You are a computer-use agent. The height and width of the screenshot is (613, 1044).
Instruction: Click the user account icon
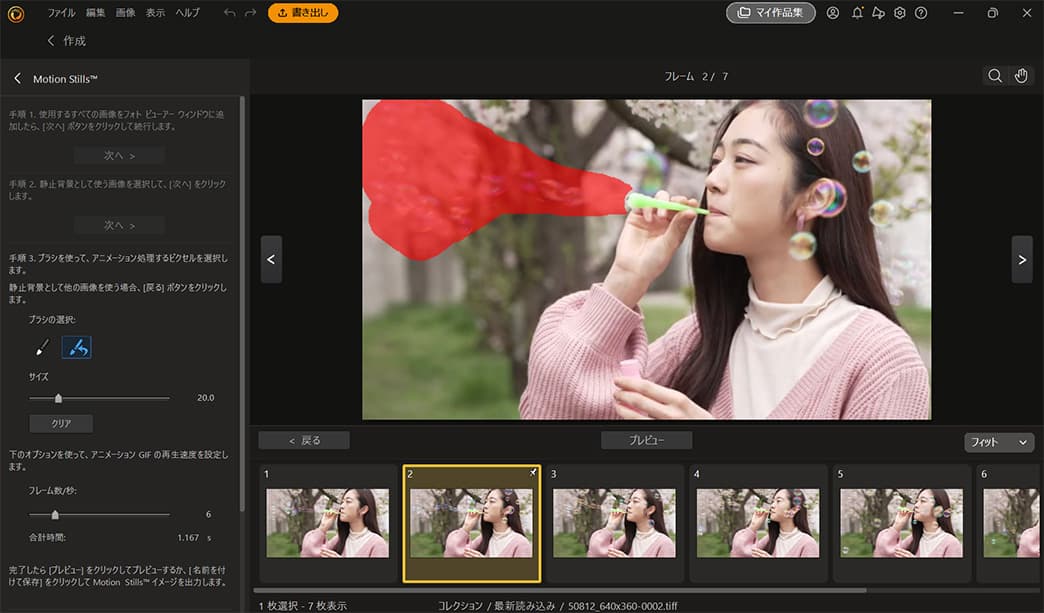[x=833, y=13]
